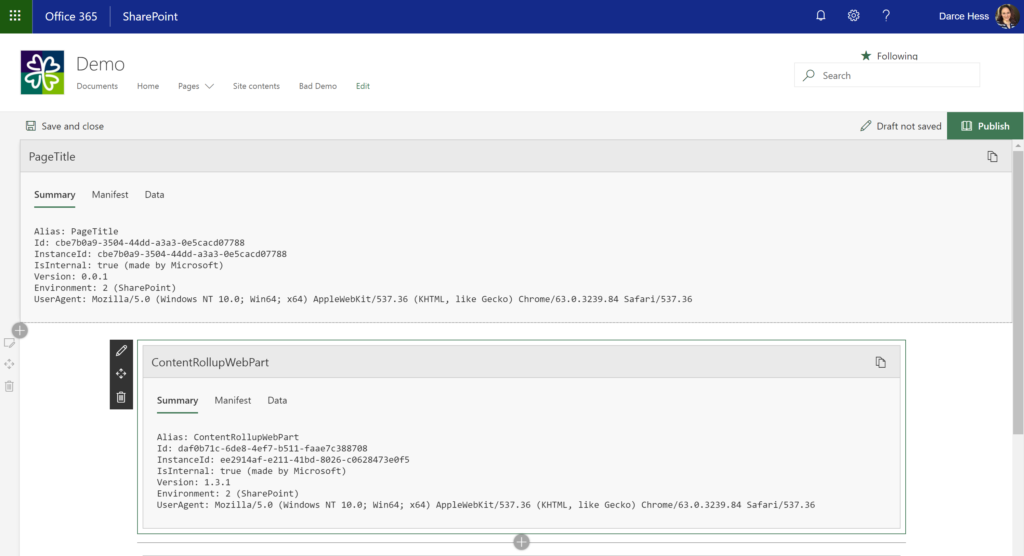Screen dimensions: 1024x556
Task: Click edit section icon in left margin
Action: click(x=9, y=343)
